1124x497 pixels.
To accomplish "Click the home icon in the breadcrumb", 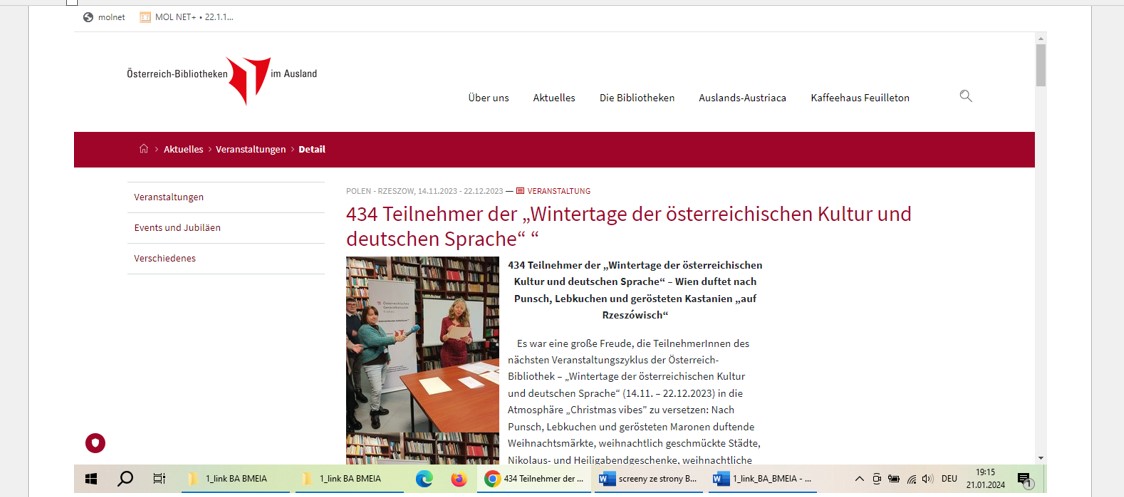I will 144,149.
